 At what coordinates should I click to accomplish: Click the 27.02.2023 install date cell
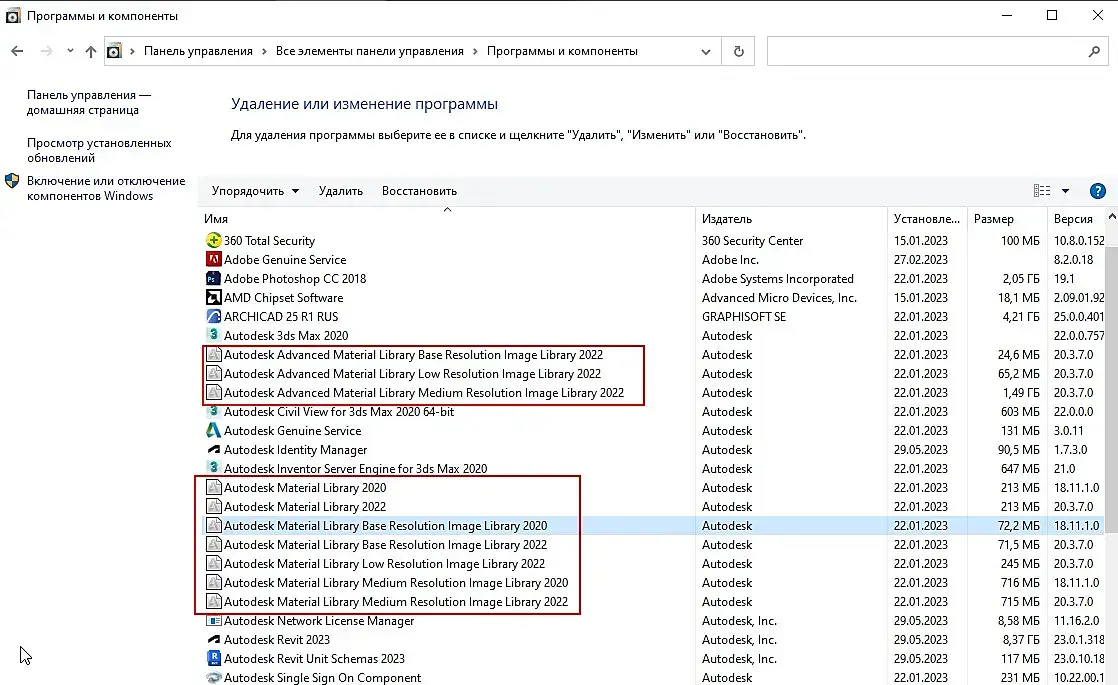click(920, 259)
